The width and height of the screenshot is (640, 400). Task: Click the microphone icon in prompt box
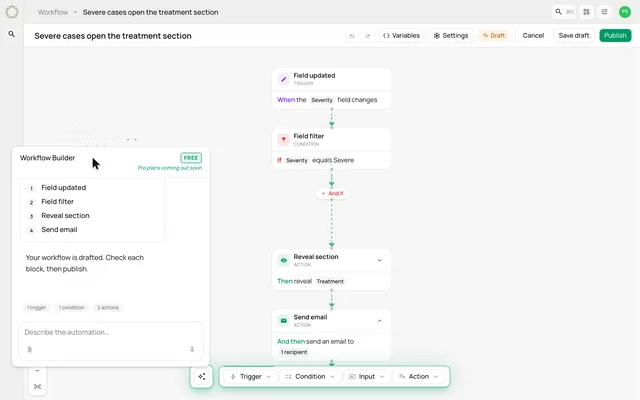click(x=192, y=349)
